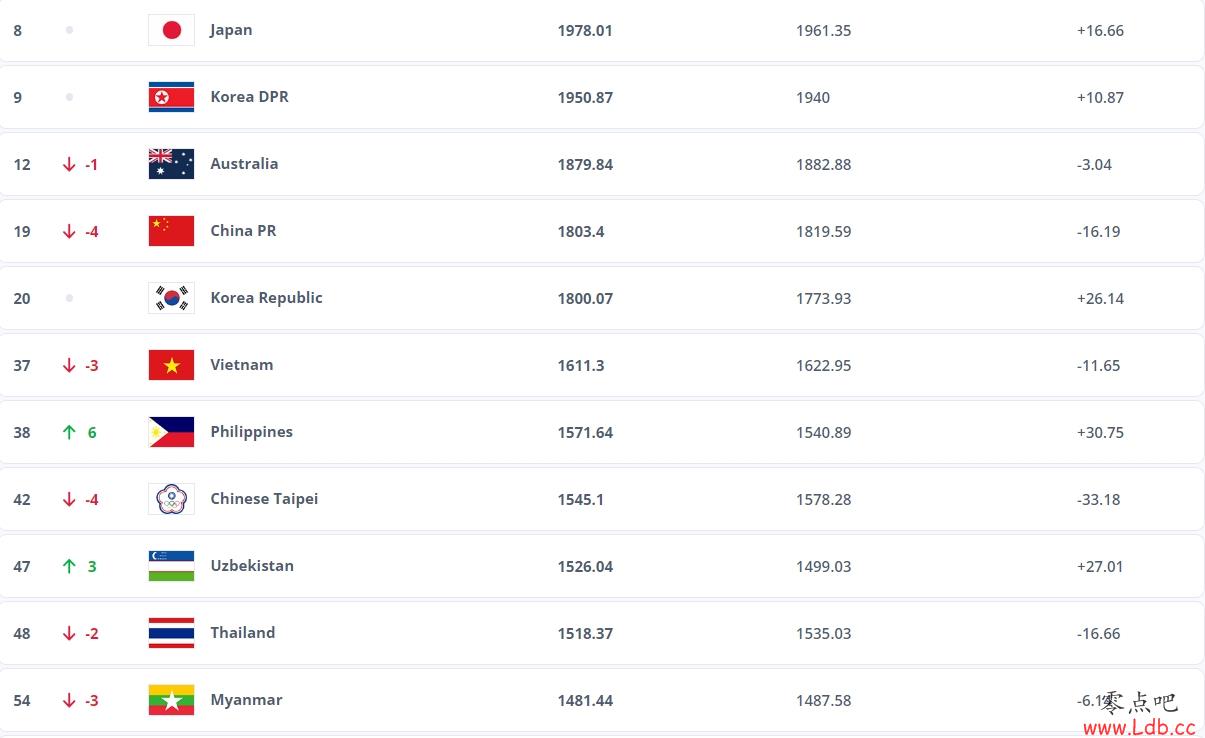
Task: Select the Myanmar total points 1481.44
Action: point(585,701)
